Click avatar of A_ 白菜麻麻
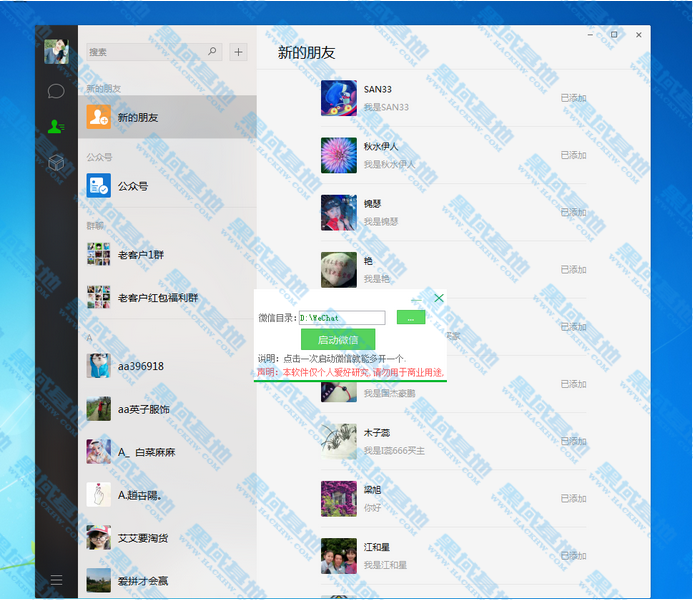Viewport: 693px width, 600px height. point(99,452)
